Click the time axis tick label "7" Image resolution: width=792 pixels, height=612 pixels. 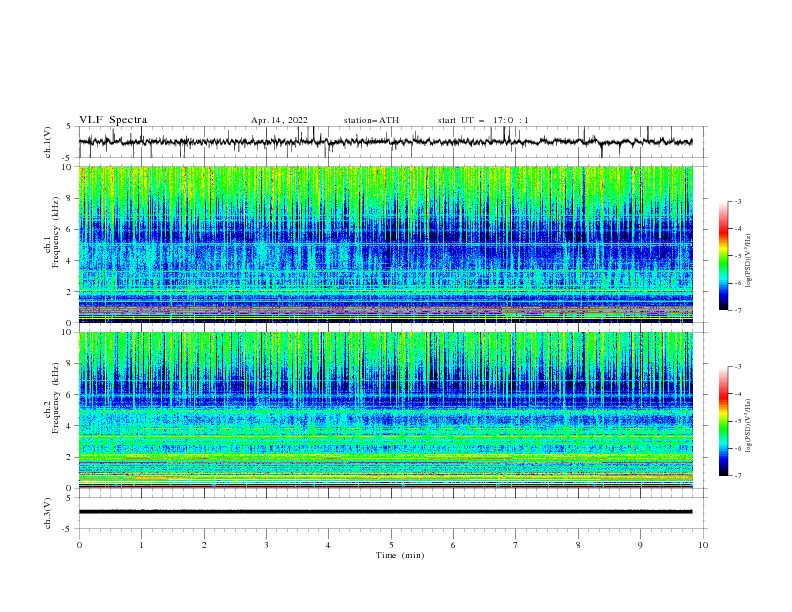[x=516, y=545]
